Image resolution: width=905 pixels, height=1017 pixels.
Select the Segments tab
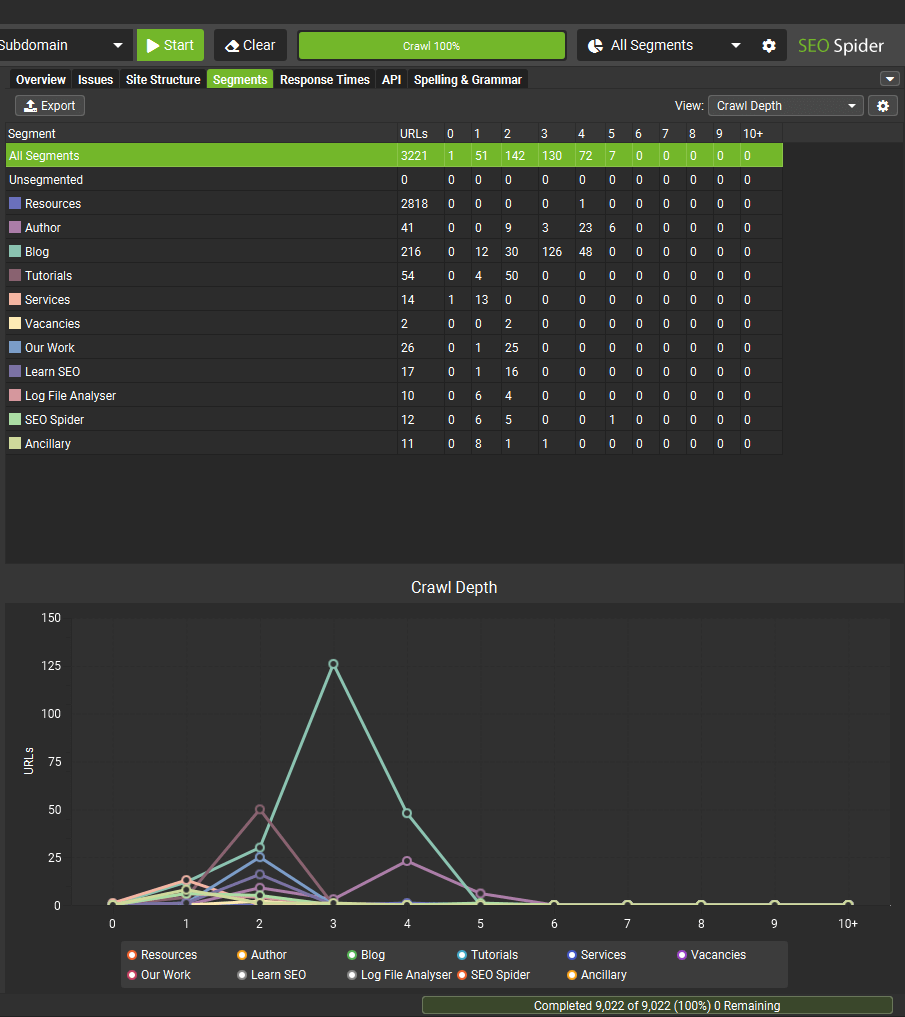coord(240,80)
